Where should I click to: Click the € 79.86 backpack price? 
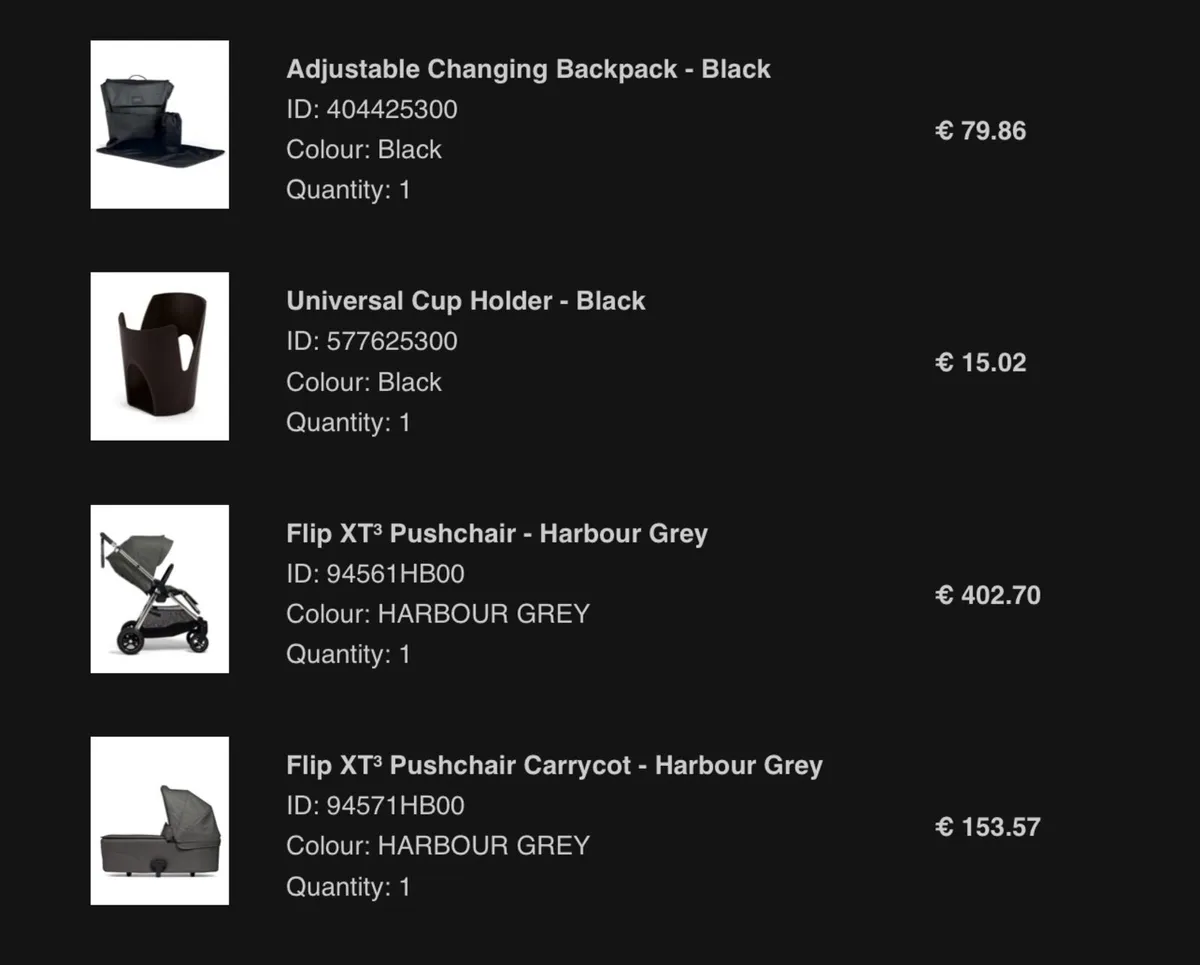click(980, 131)
